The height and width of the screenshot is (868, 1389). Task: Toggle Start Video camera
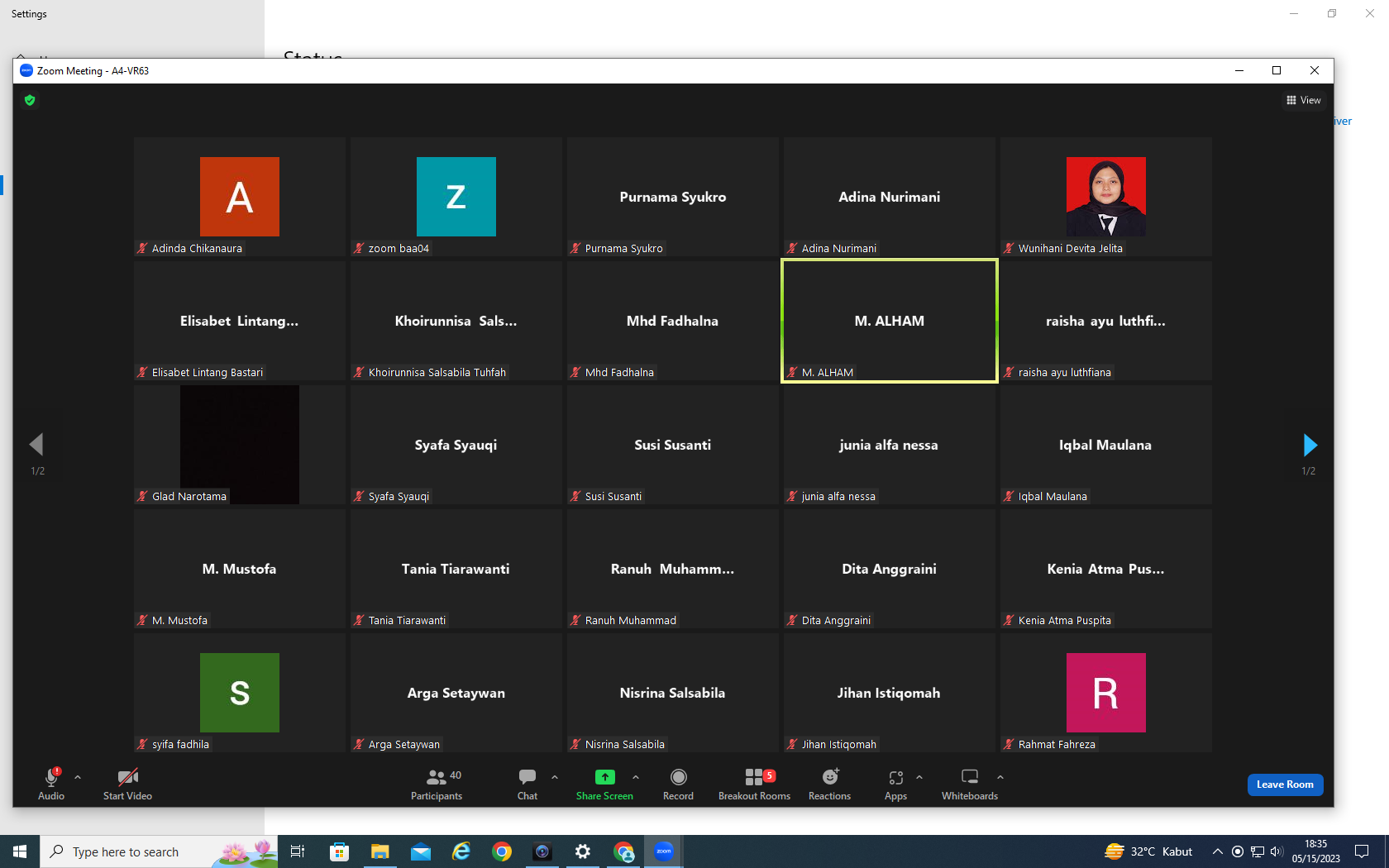coord(127,784)
